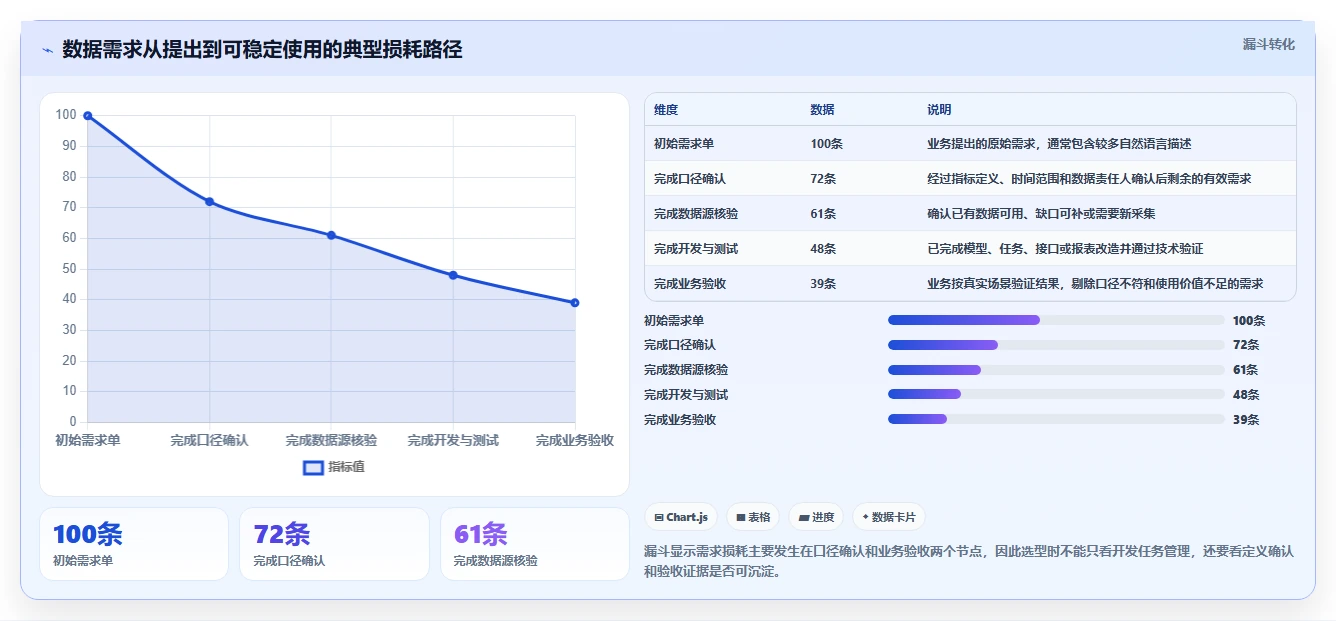This screenshot has height=621, width=1336.
Task: Click the 初始需求单 progress bar
Action: point(1056,320)
